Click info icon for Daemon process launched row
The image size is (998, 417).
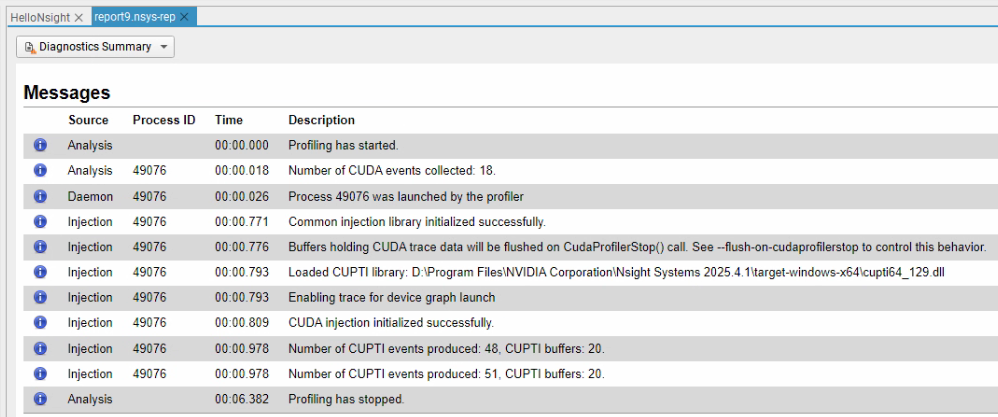click(x=40, y=196)
